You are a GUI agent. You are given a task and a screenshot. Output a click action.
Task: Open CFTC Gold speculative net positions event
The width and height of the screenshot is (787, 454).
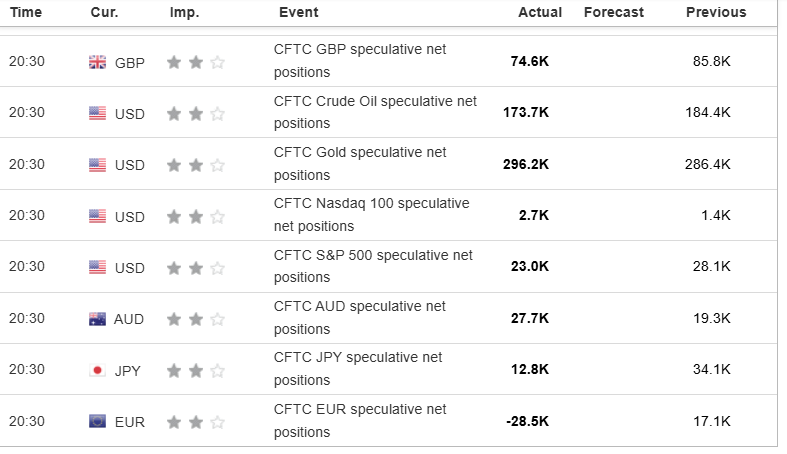(360, 164)
